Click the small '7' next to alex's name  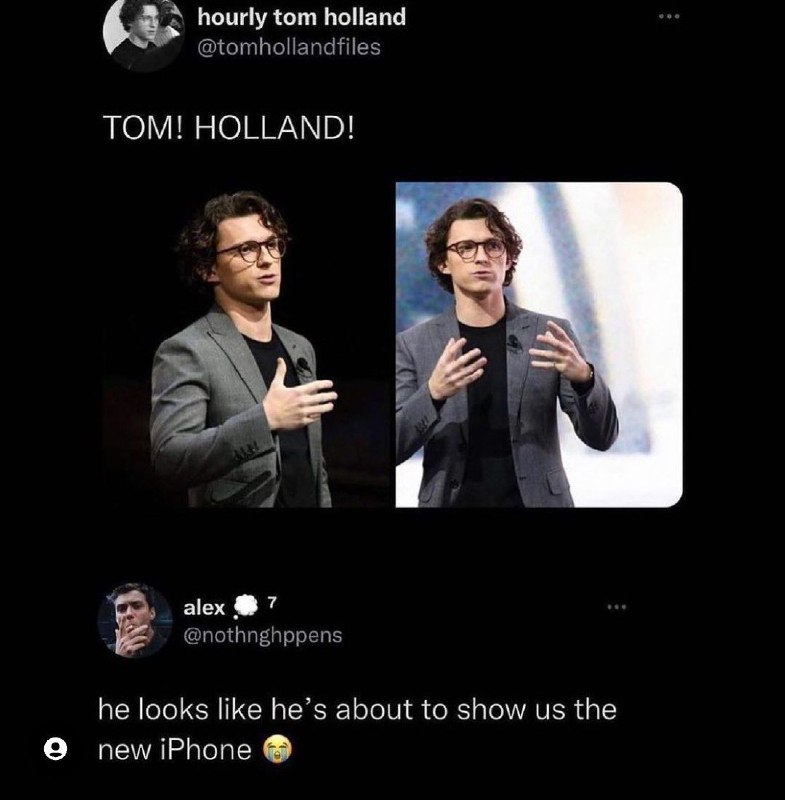point(273,601)
